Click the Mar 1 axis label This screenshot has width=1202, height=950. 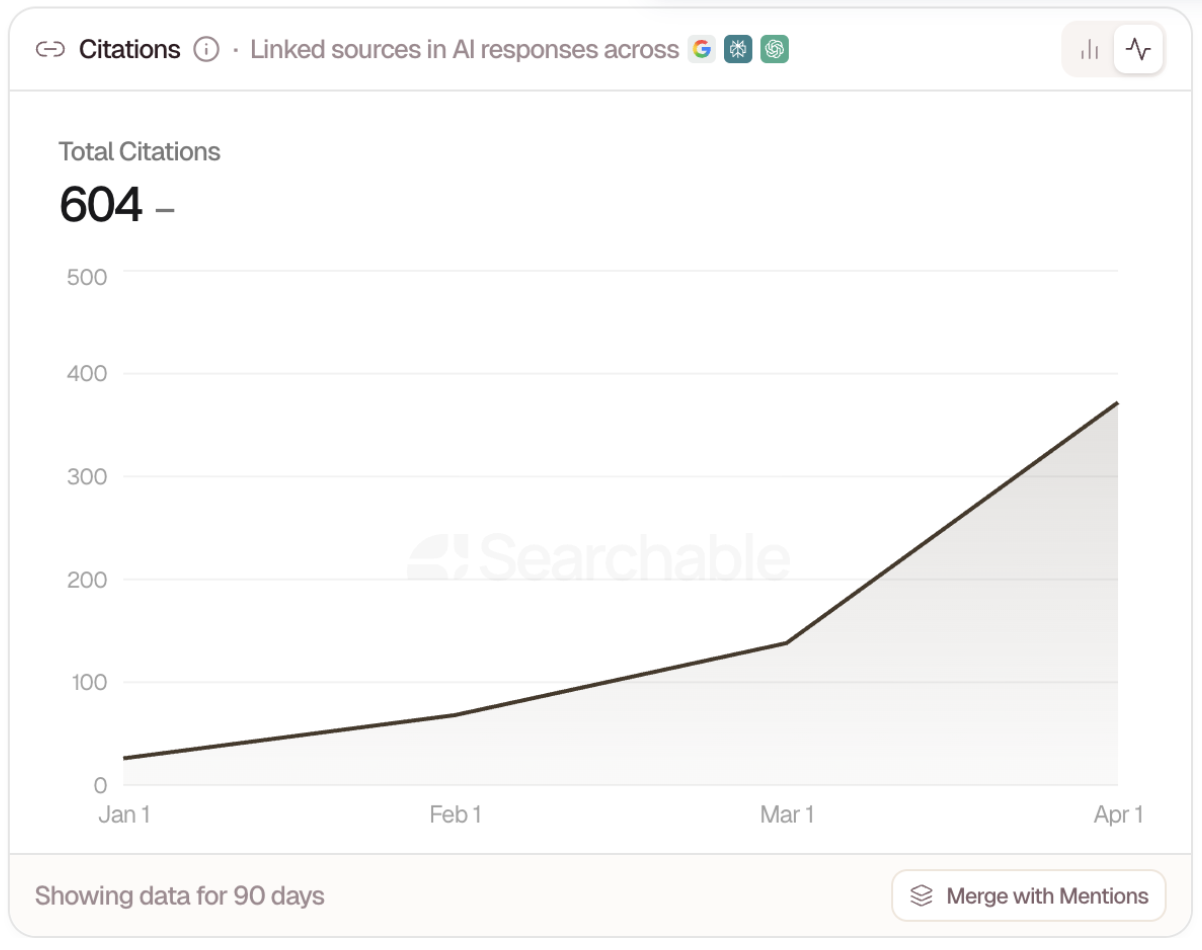click(x=787, y=815)
